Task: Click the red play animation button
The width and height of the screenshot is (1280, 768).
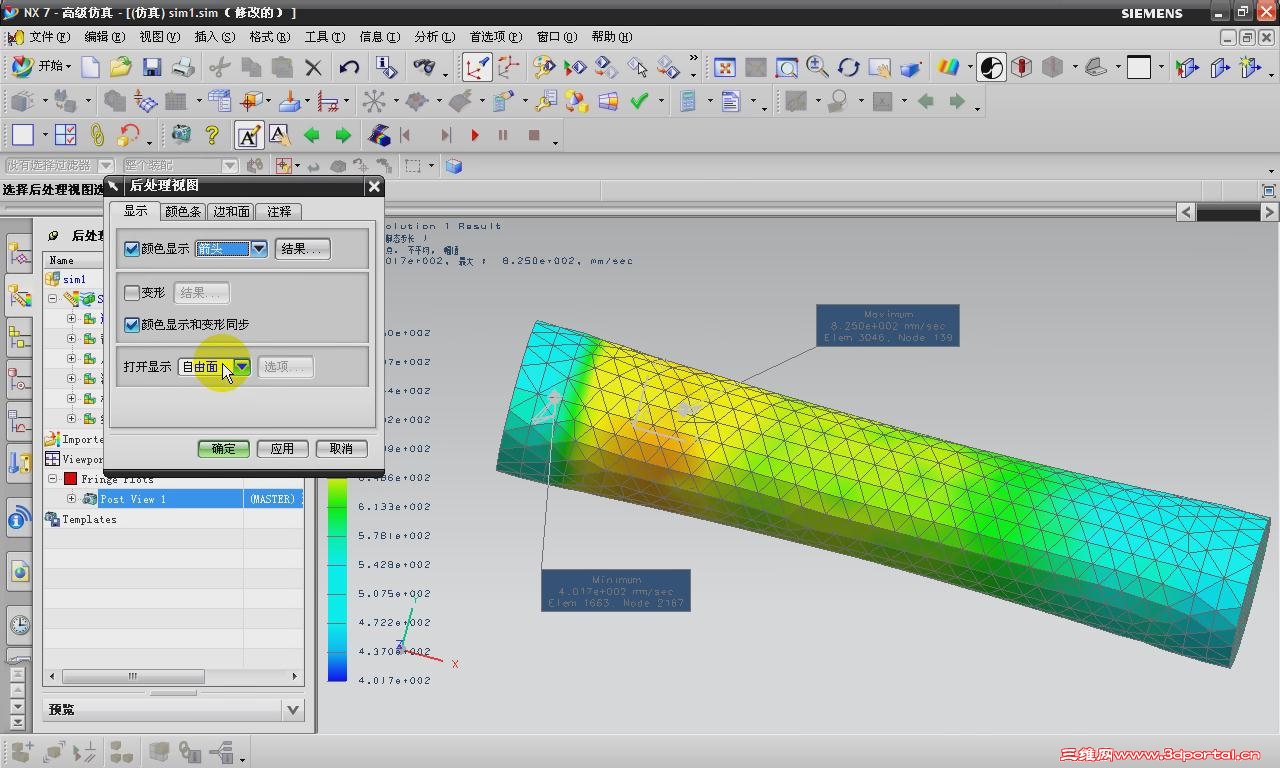Action: [475, 134]
